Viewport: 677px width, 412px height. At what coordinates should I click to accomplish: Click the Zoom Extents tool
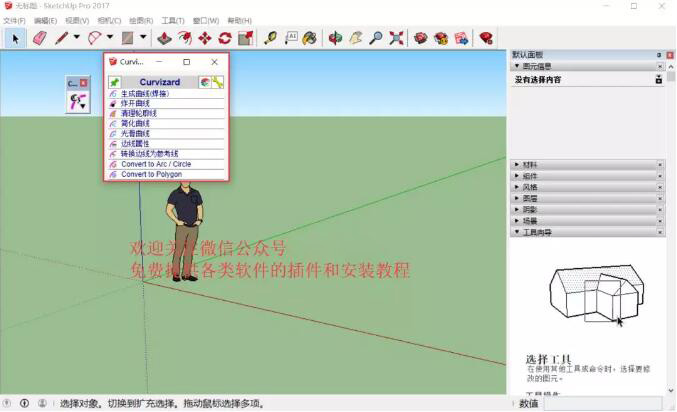pyautogui.click(x=396, y=38)
